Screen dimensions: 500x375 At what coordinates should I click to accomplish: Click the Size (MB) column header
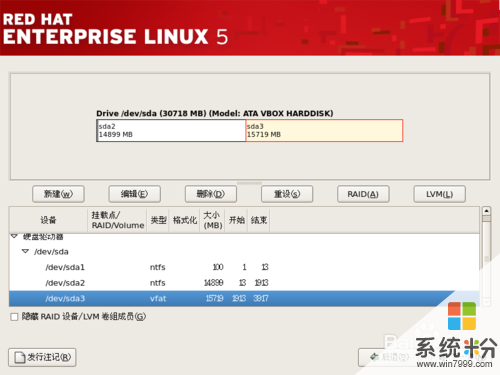coord(212,220)
